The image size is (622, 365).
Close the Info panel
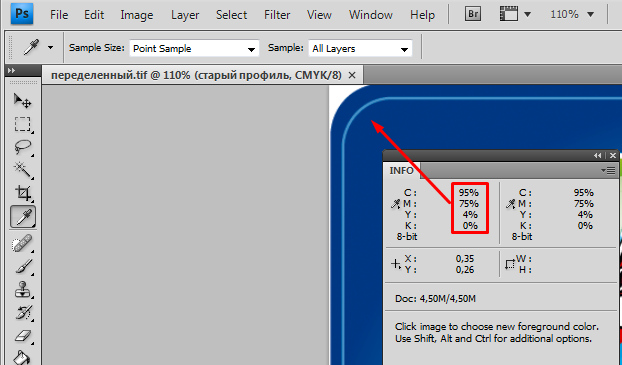[613, 156]
